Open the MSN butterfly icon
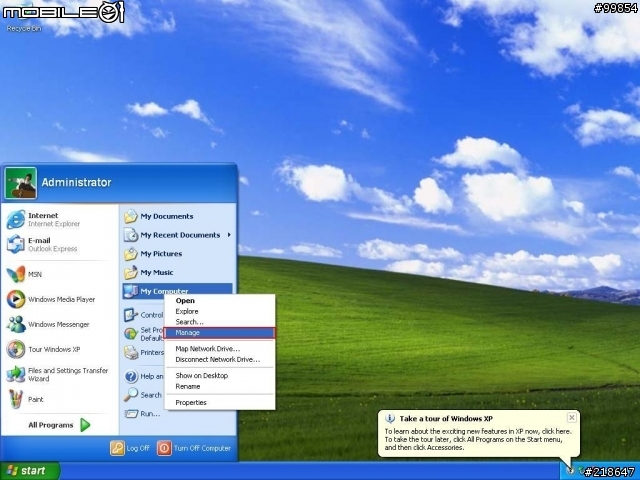The image size is (640, 480). coord(16,274)
